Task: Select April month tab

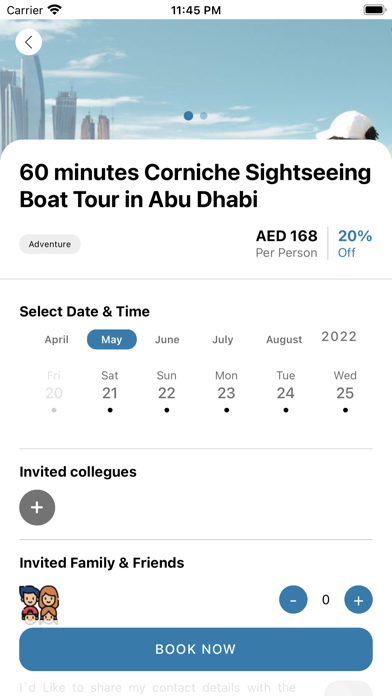Action: pyautogui.click(x=56, y=340)
